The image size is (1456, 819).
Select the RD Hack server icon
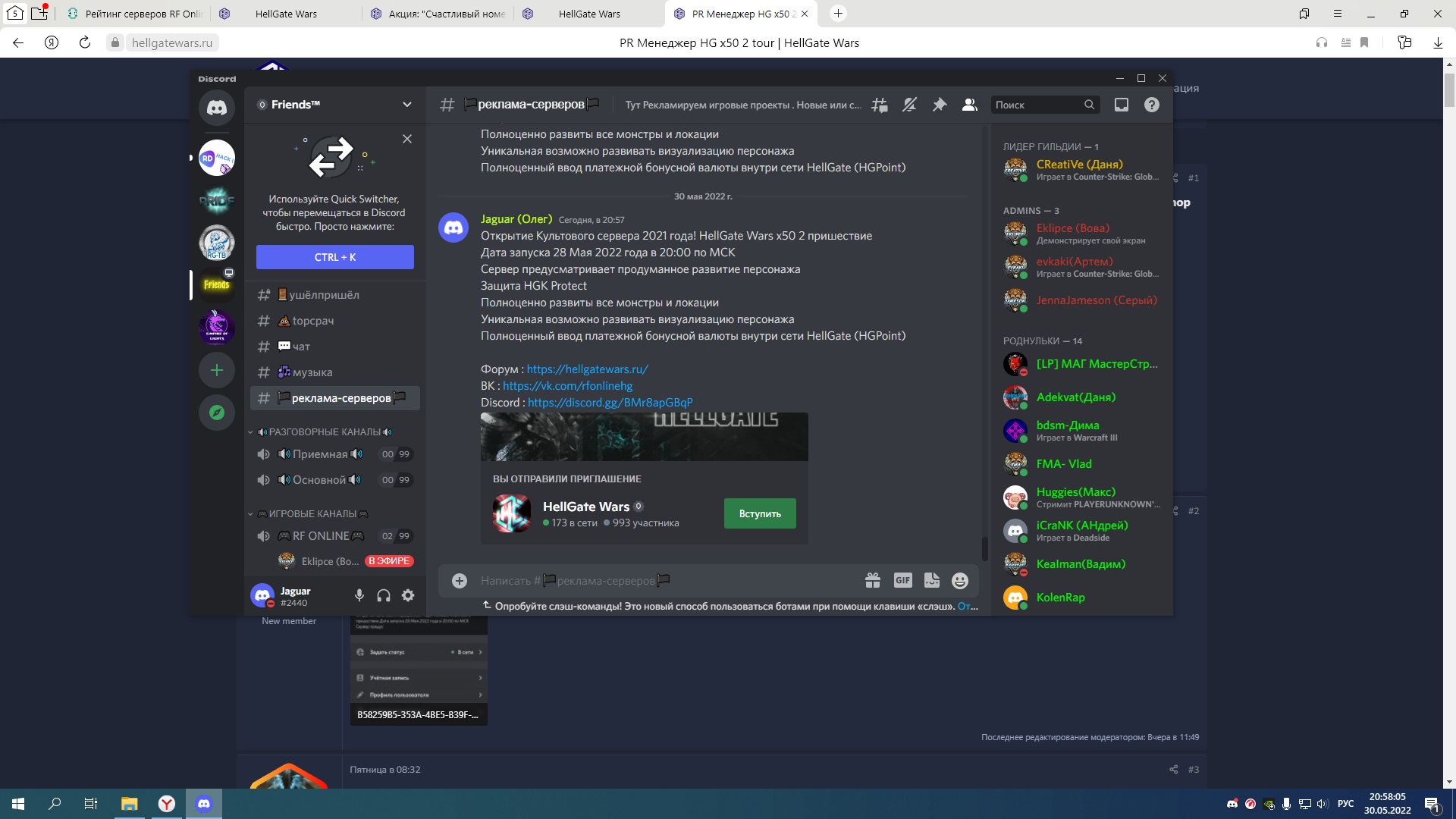[217, 158]
